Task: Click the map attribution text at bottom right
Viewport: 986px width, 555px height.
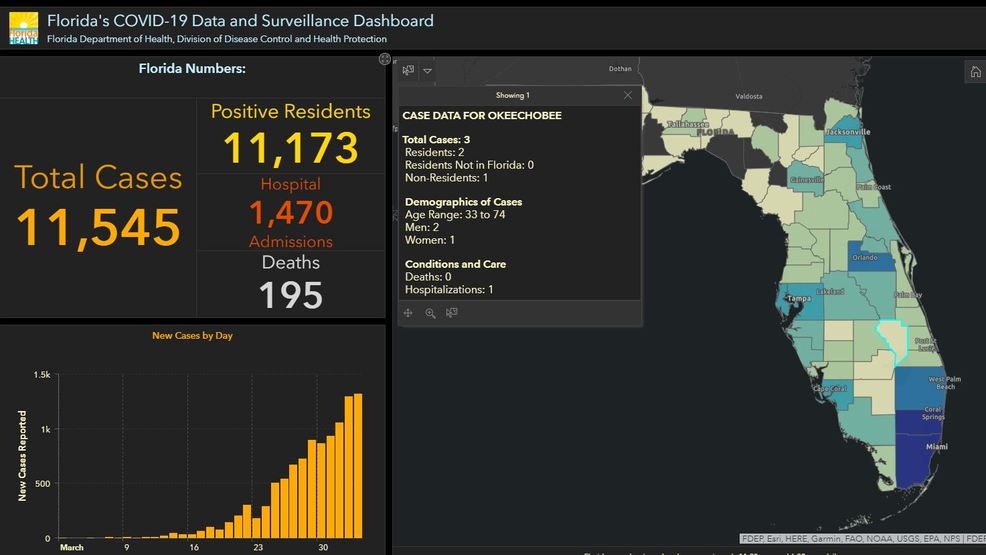Action: (x=862, y=539)
